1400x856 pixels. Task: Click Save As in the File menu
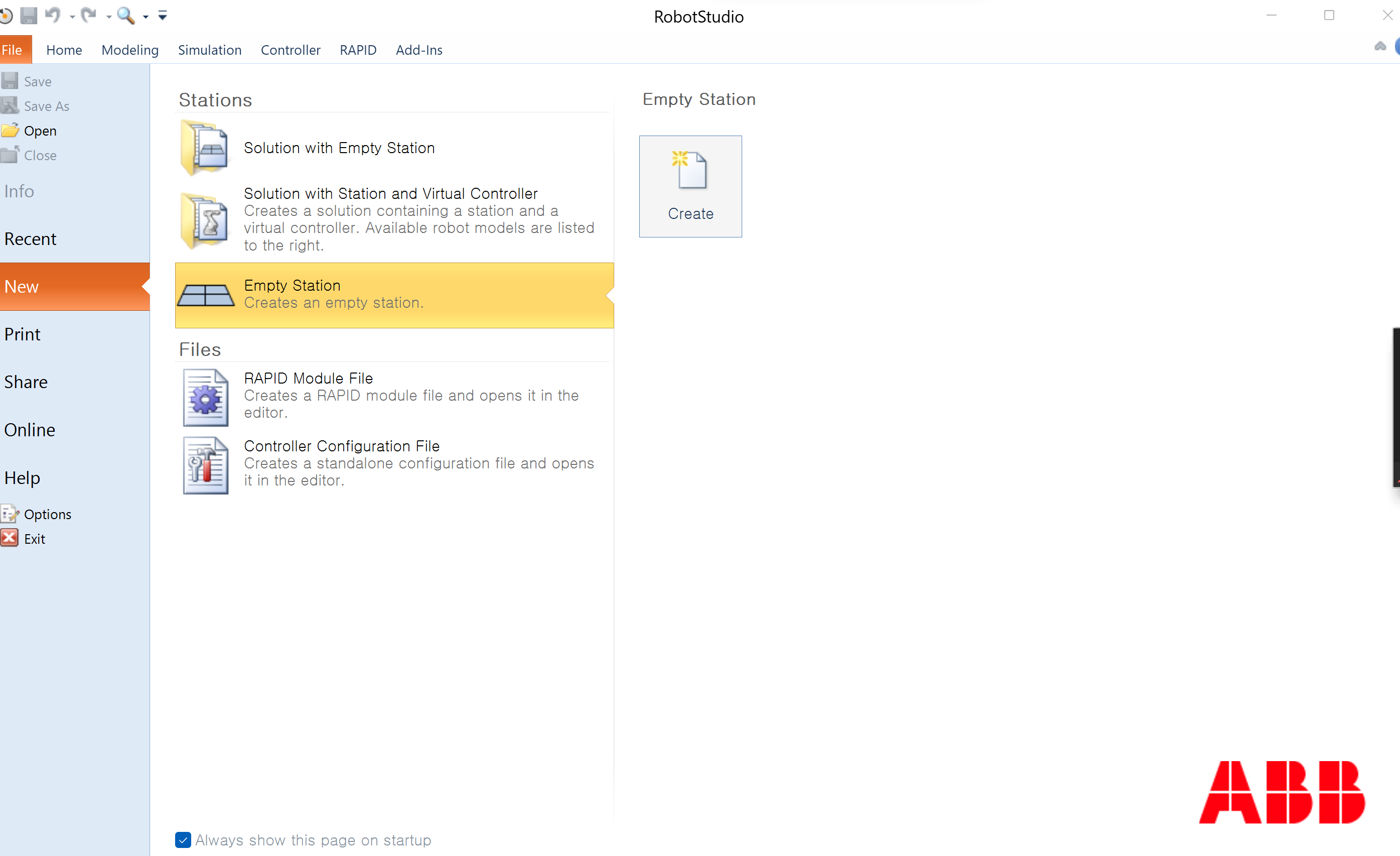click(47, 106)
